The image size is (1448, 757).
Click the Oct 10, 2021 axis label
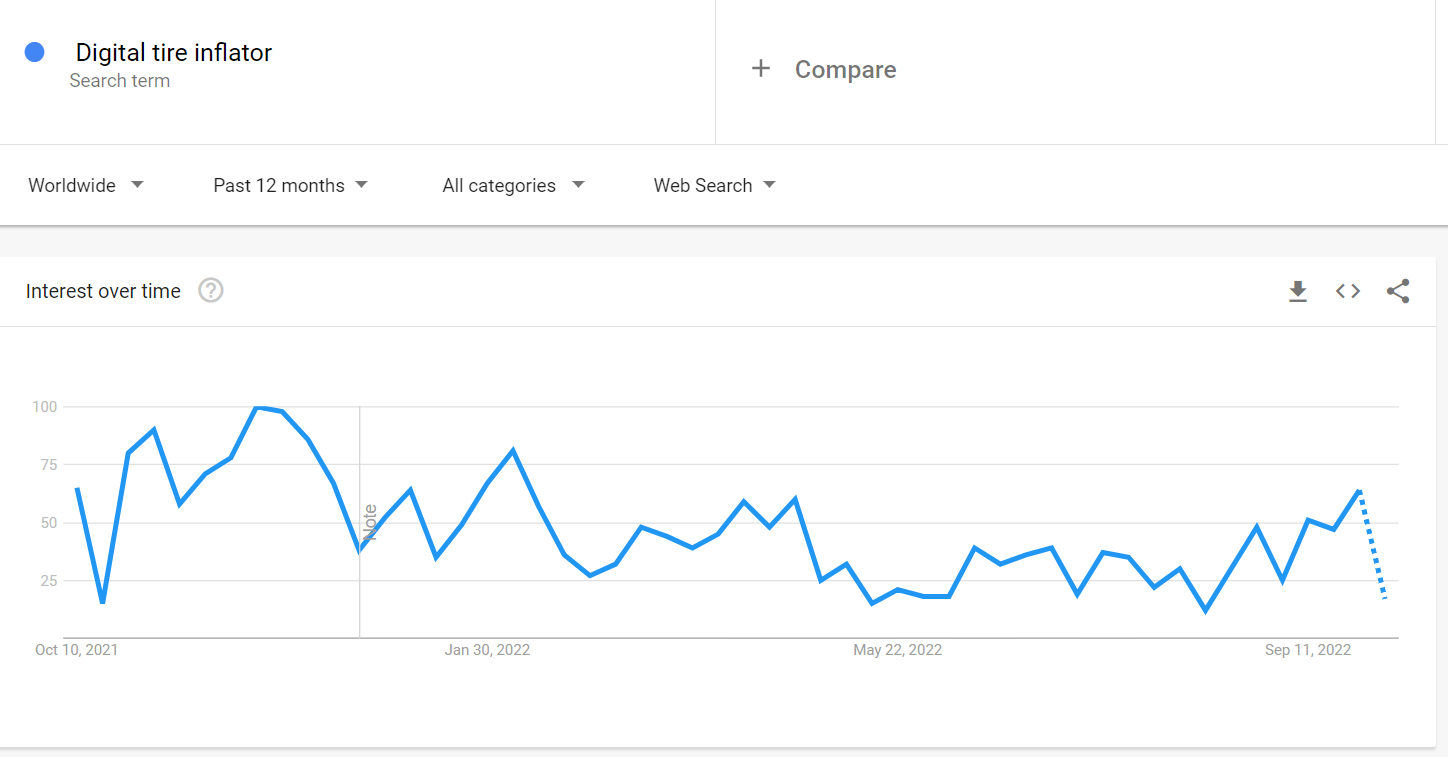(77, 650)
